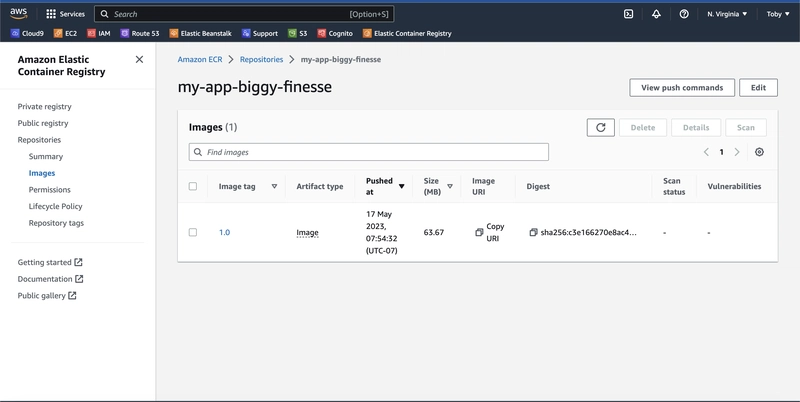The width and height of the screenshot is (800, 402).
Task: Open the Cloud9 bookmark shortcut
Action: 27,33
